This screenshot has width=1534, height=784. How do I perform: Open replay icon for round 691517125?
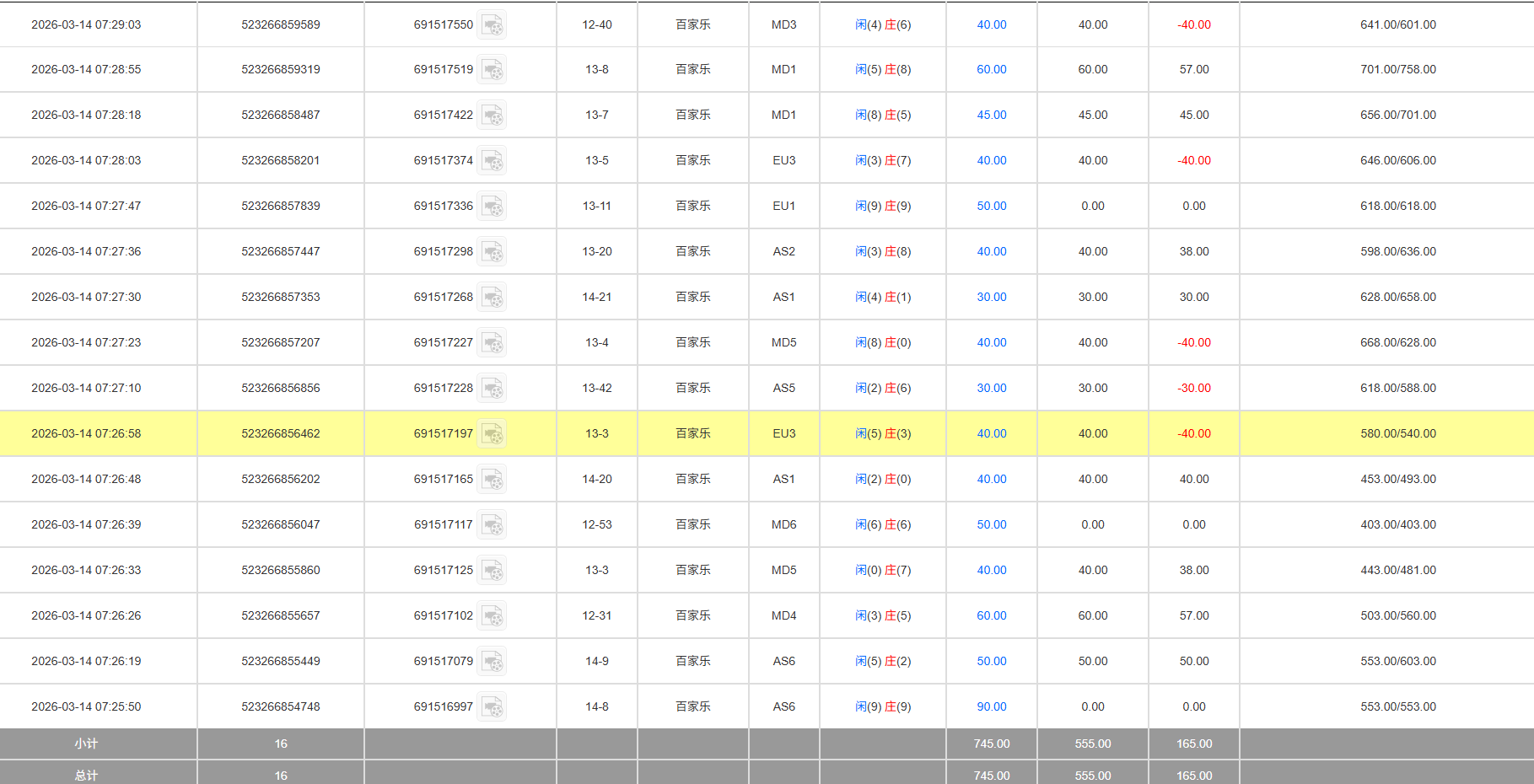492,570
